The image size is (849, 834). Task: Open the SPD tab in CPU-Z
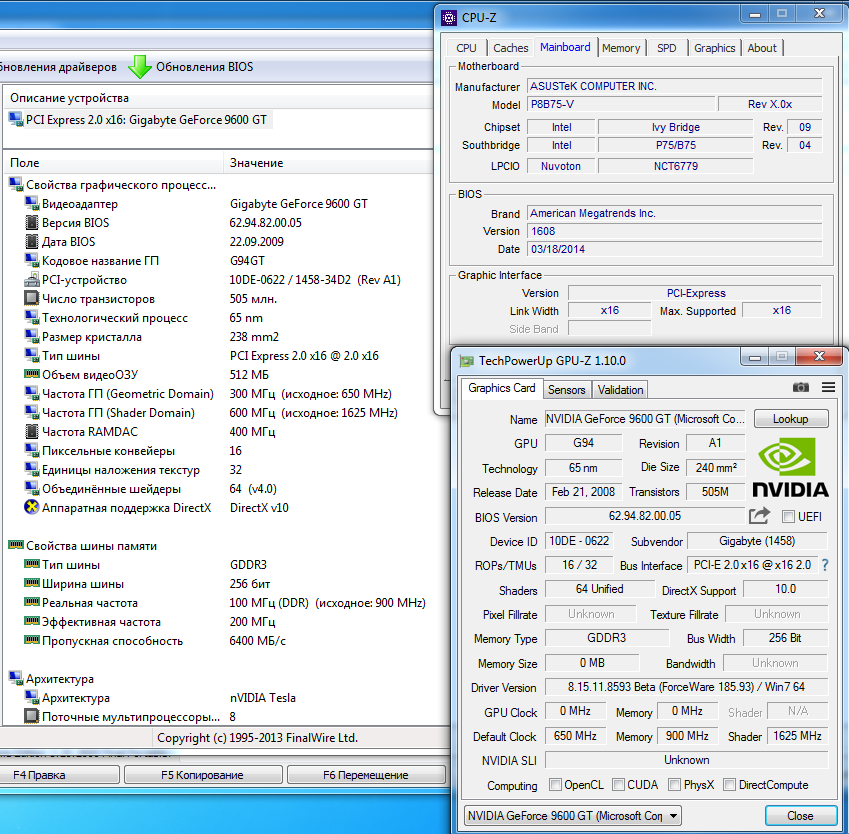coord(667,48)
